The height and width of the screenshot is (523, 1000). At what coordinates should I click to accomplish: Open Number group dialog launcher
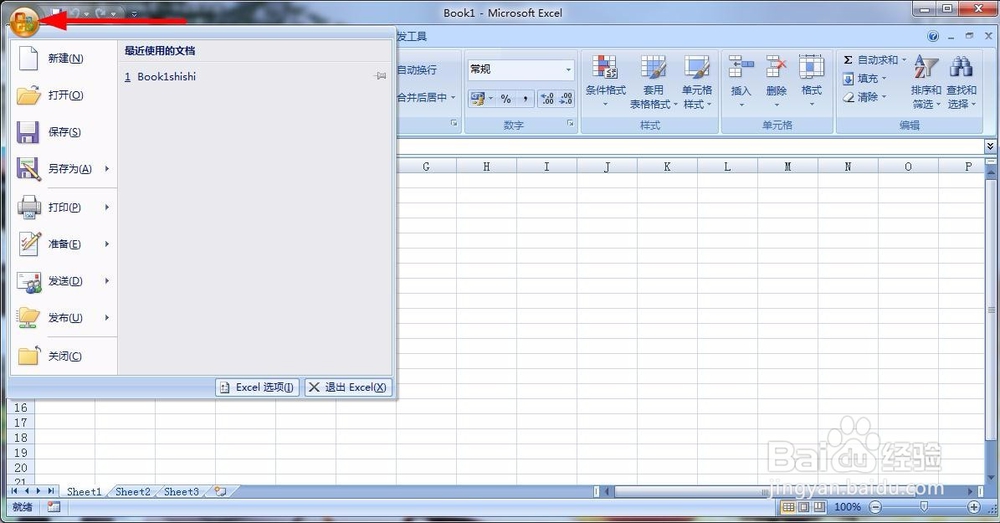(570, 123)
